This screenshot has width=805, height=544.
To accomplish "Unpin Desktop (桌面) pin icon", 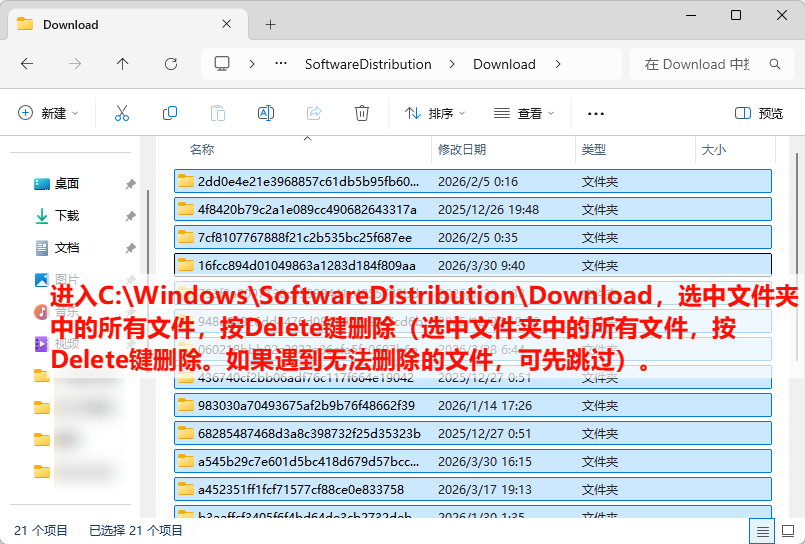I will (x=130, y=184).
